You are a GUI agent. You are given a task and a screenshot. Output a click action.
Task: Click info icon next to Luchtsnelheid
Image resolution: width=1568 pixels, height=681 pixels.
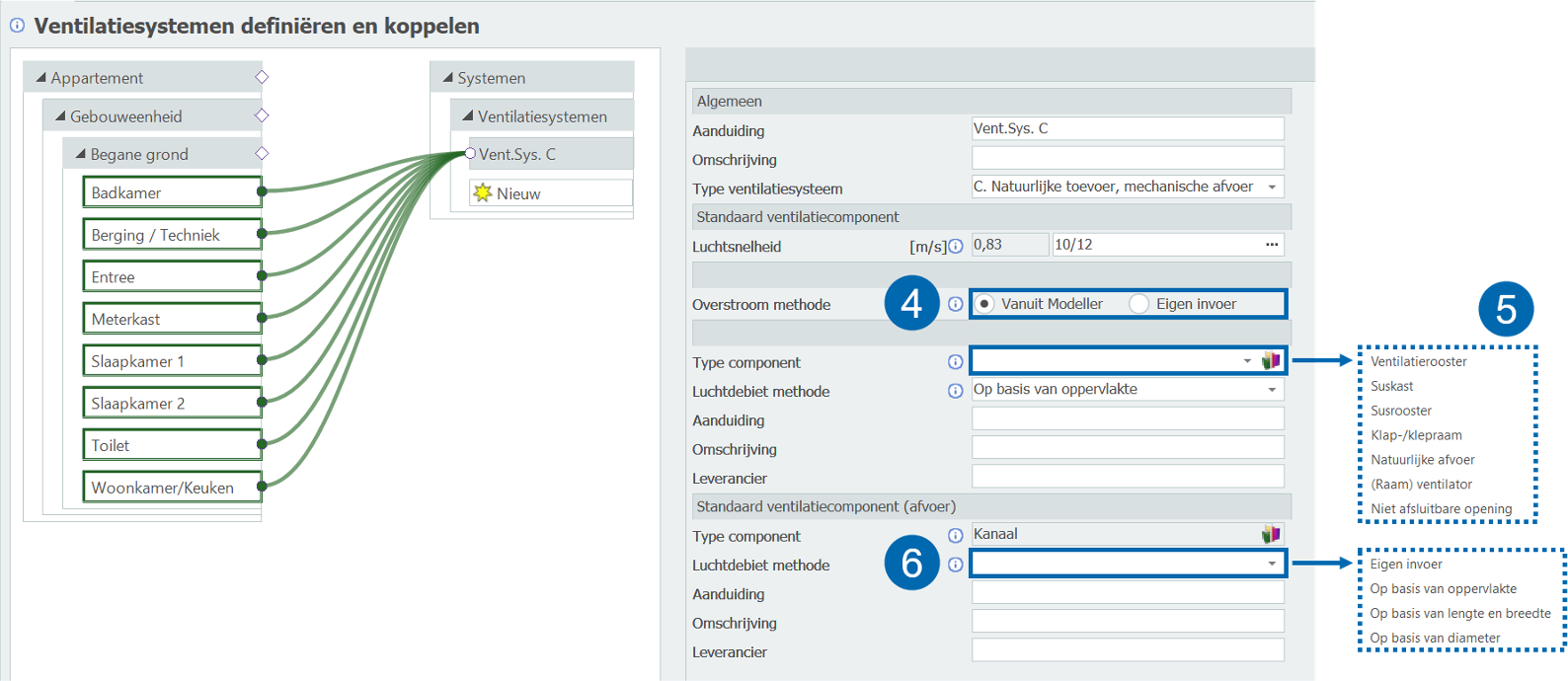[956, 247]
